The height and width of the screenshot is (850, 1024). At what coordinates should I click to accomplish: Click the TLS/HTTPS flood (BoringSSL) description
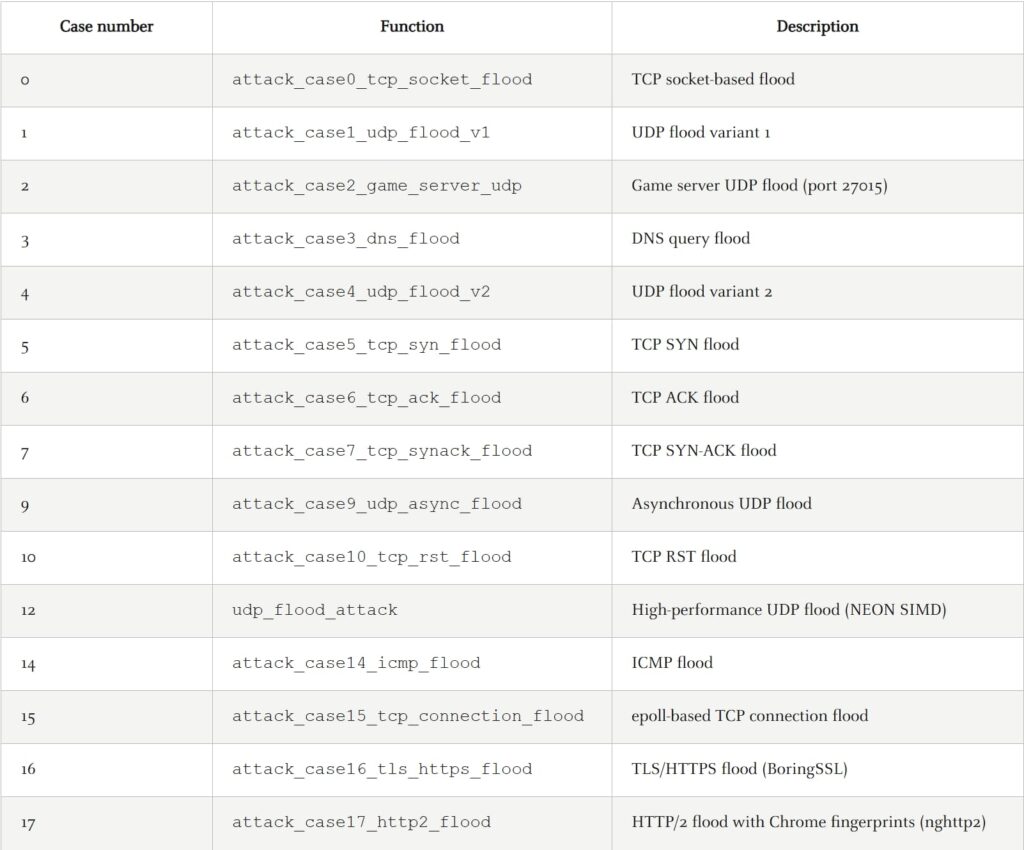tap(739, 769)
